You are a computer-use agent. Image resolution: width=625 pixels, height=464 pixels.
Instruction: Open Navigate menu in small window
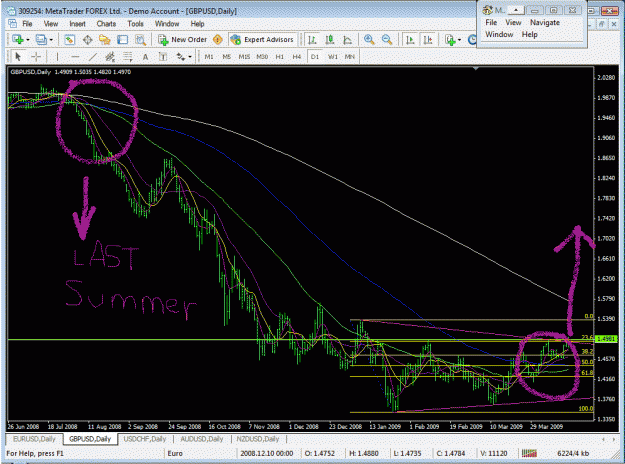[544, 22]
